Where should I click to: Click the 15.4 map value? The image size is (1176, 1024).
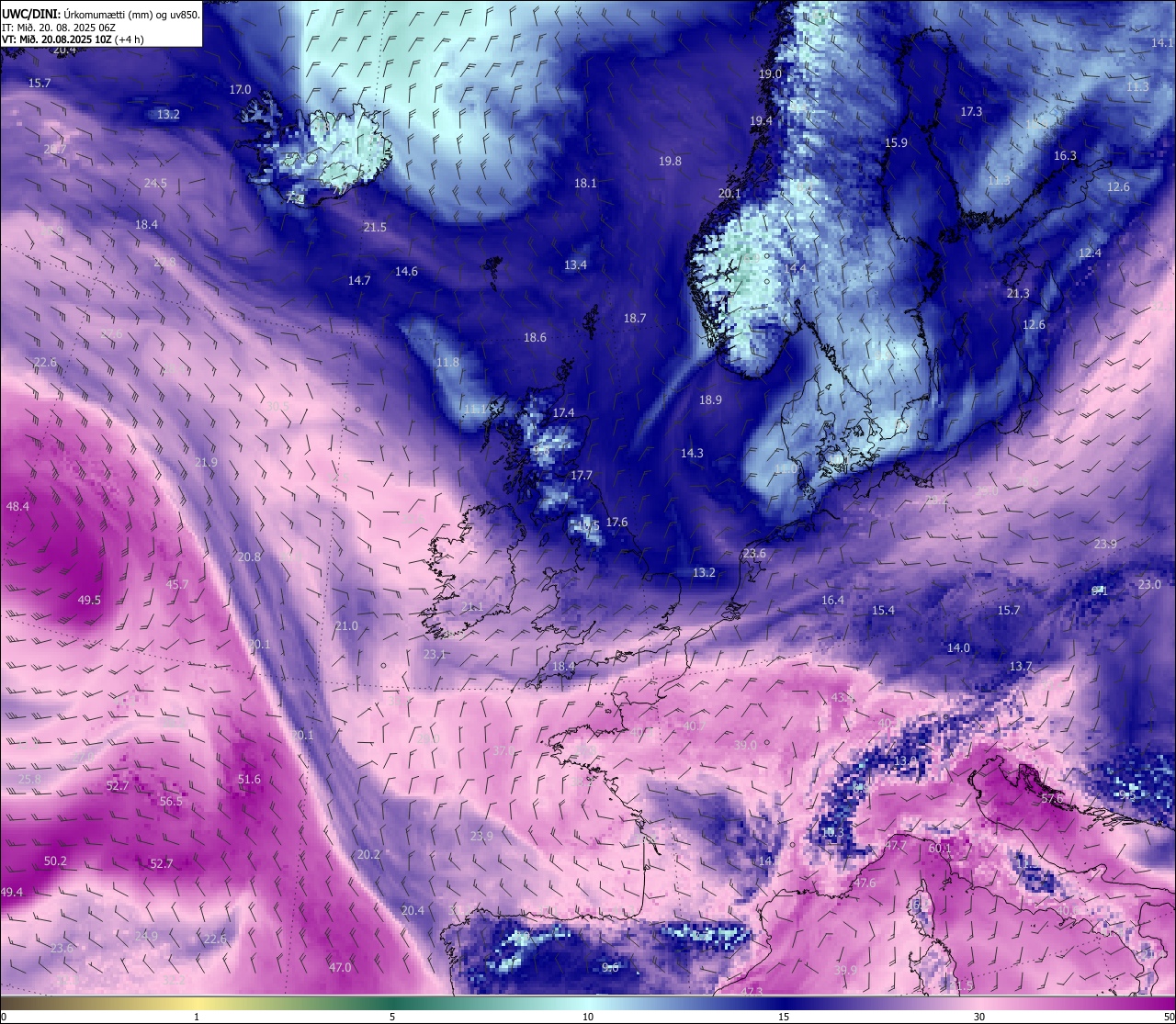[x=883, y=611]
